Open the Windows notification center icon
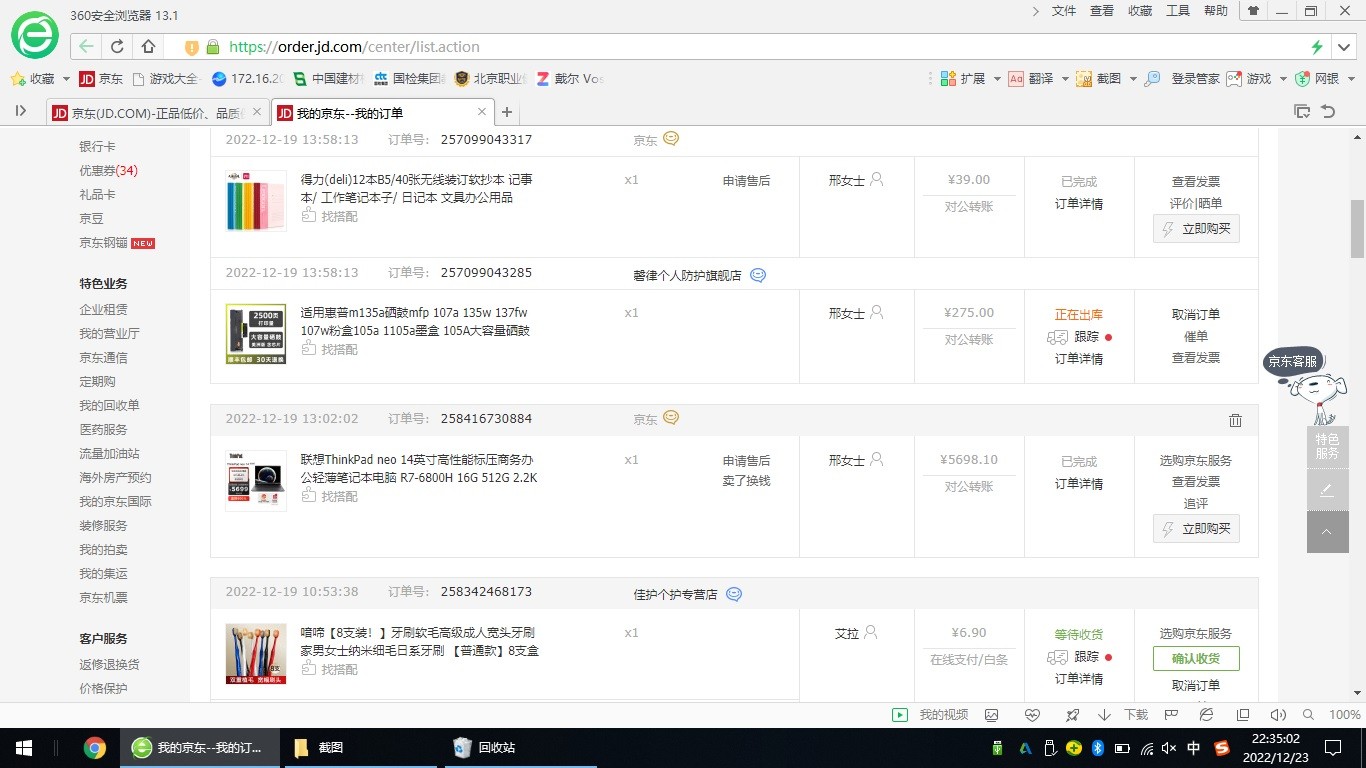Image resolution: width=1366 pixels, height=768 pixels. (x=1332, y=747)
